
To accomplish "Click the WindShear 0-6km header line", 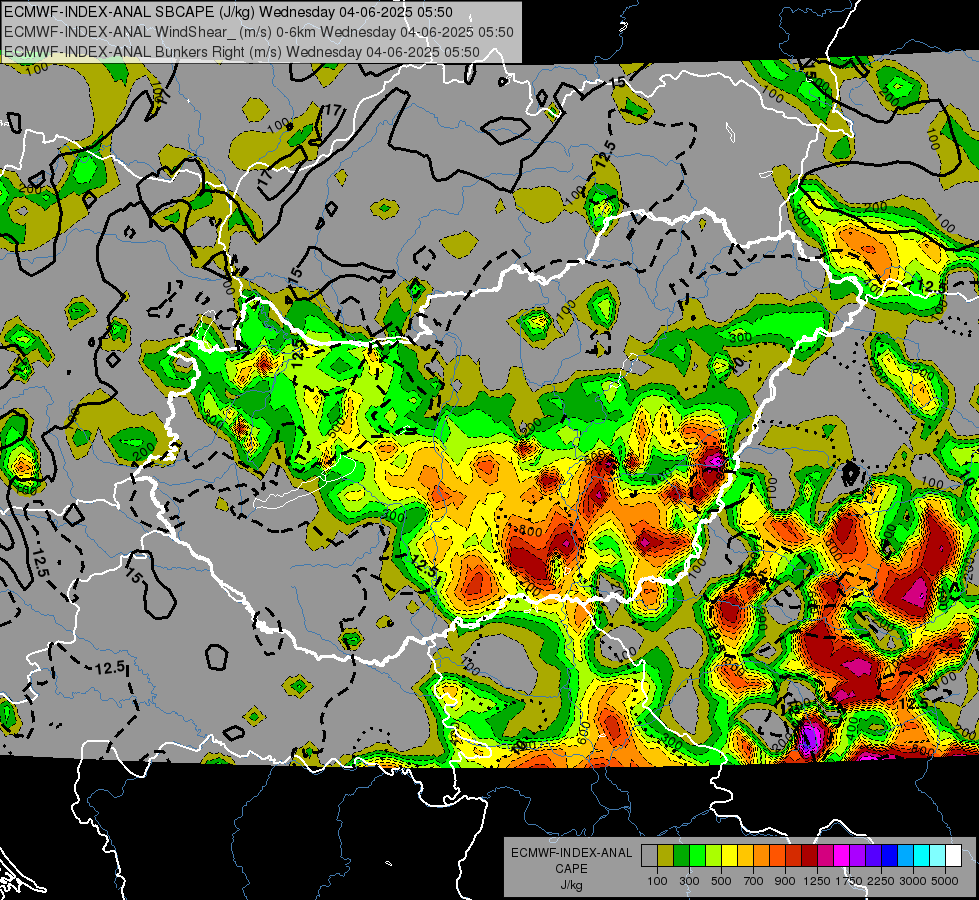I will [258, 32].
